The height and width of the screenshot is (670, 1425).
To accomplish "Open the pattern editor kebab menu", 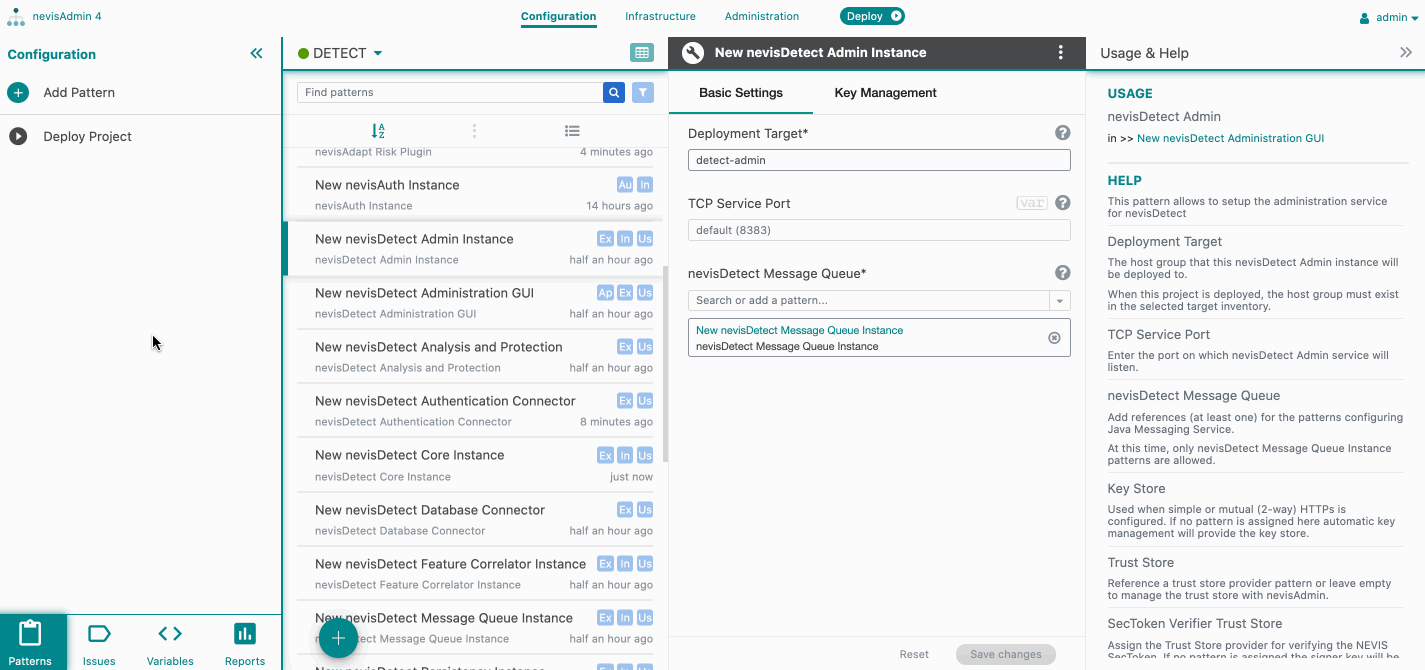I will [x=1061, y=53].
